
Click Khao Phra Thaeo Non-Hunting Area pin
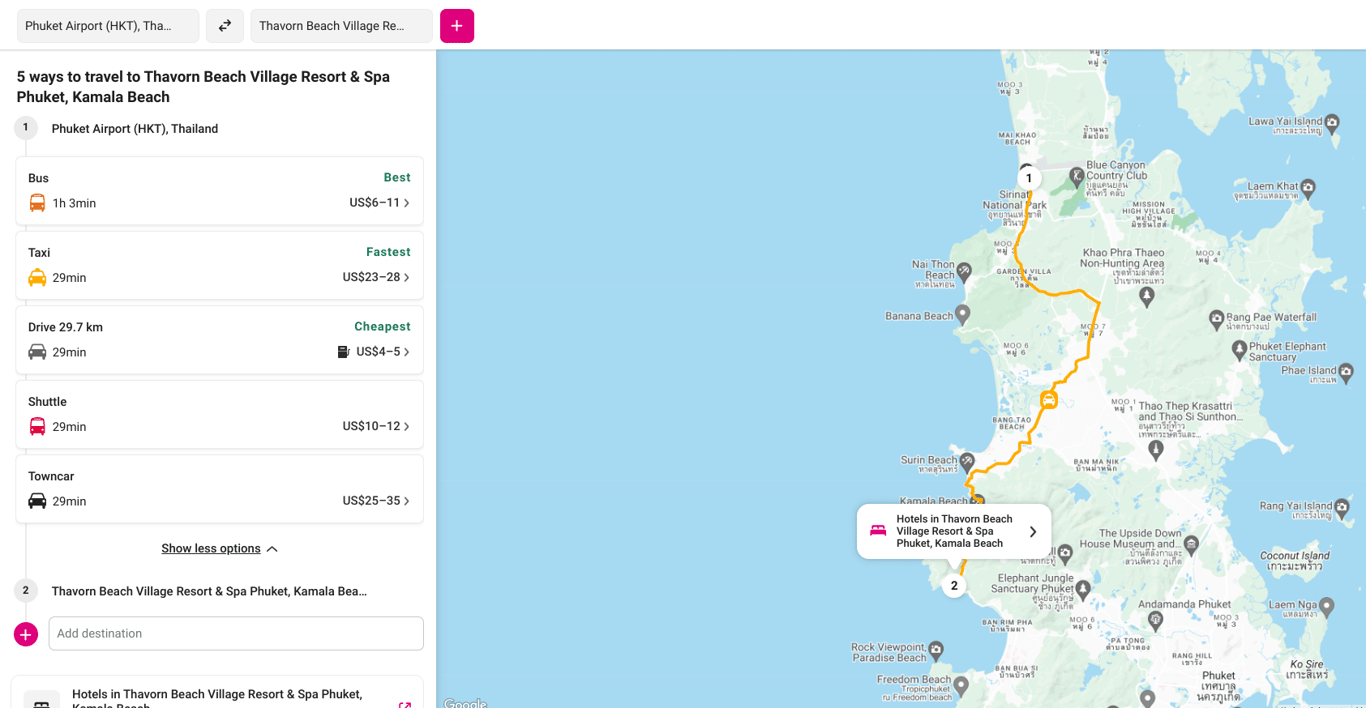click(x=1147, y=295)
